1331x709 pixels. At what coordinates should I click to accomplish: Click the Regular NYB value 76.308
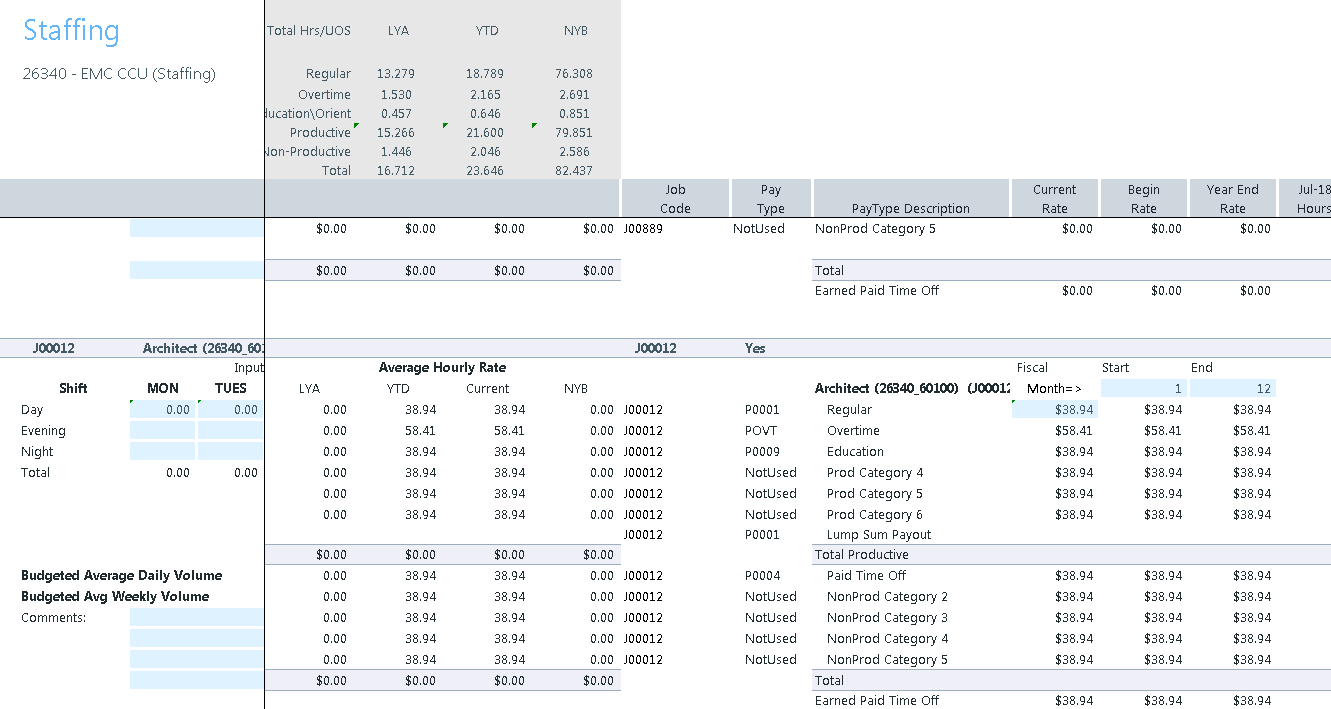coord(573,74)
